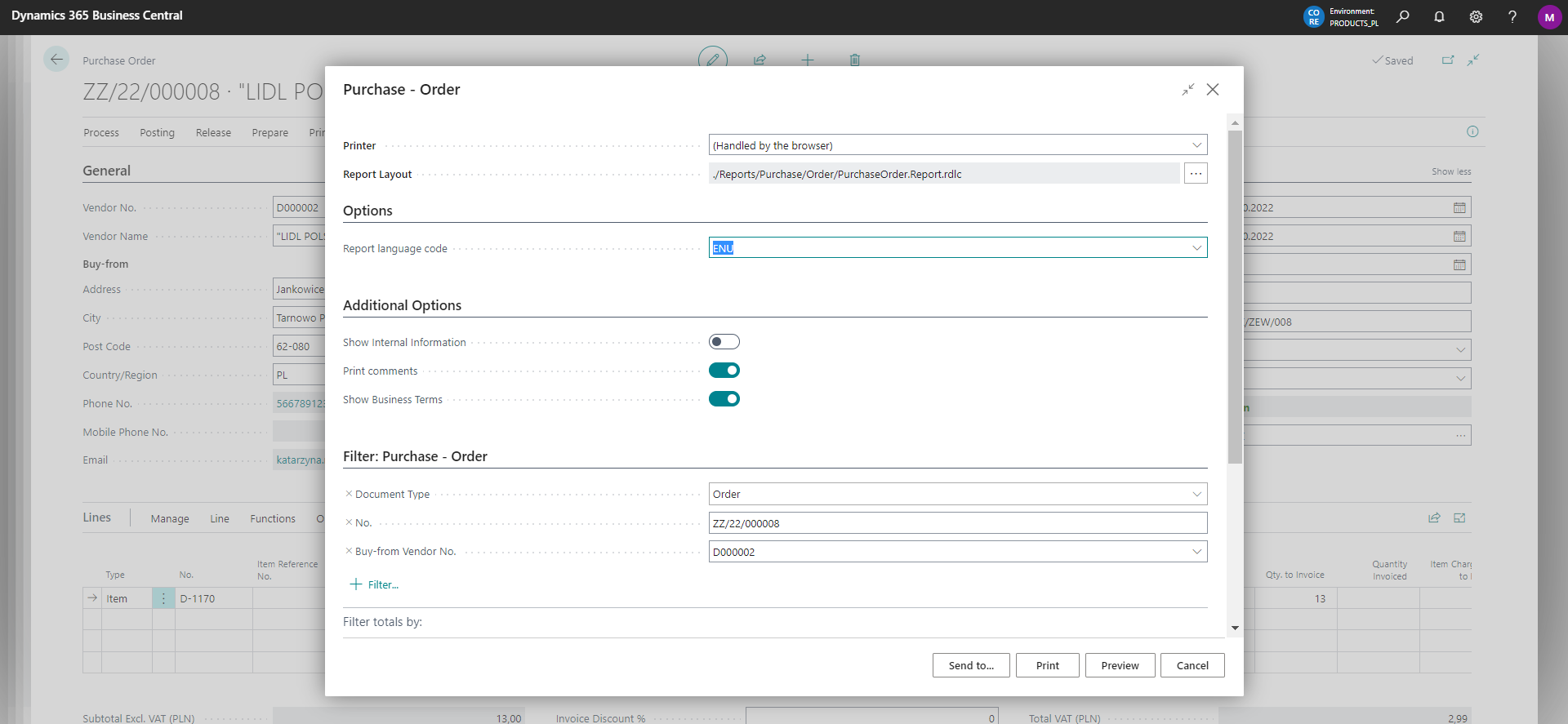Open the settings gear in top bar
The image size is (1568, 724).
tap(1476, 16)
